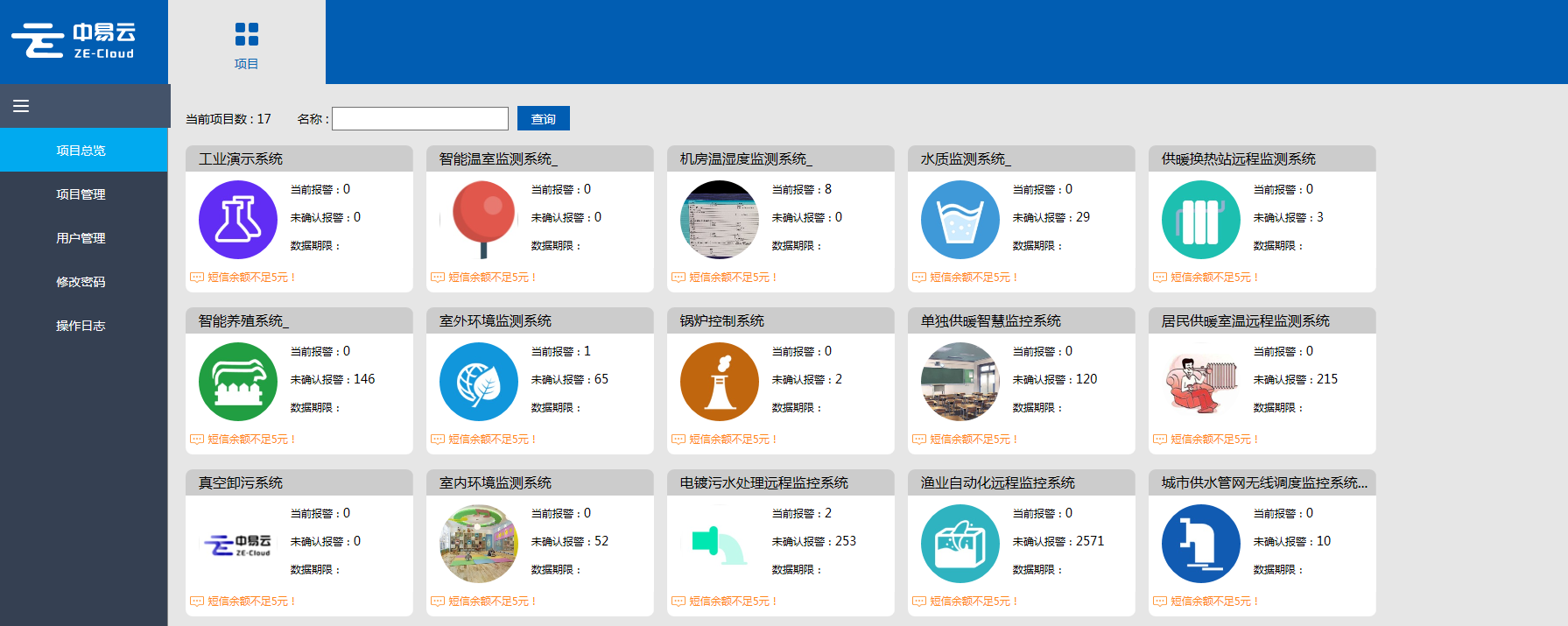The width and height of the screenshot is (1568, 626).
Task: Select 项目管理 in the sidebar
Action: (81, 194)
